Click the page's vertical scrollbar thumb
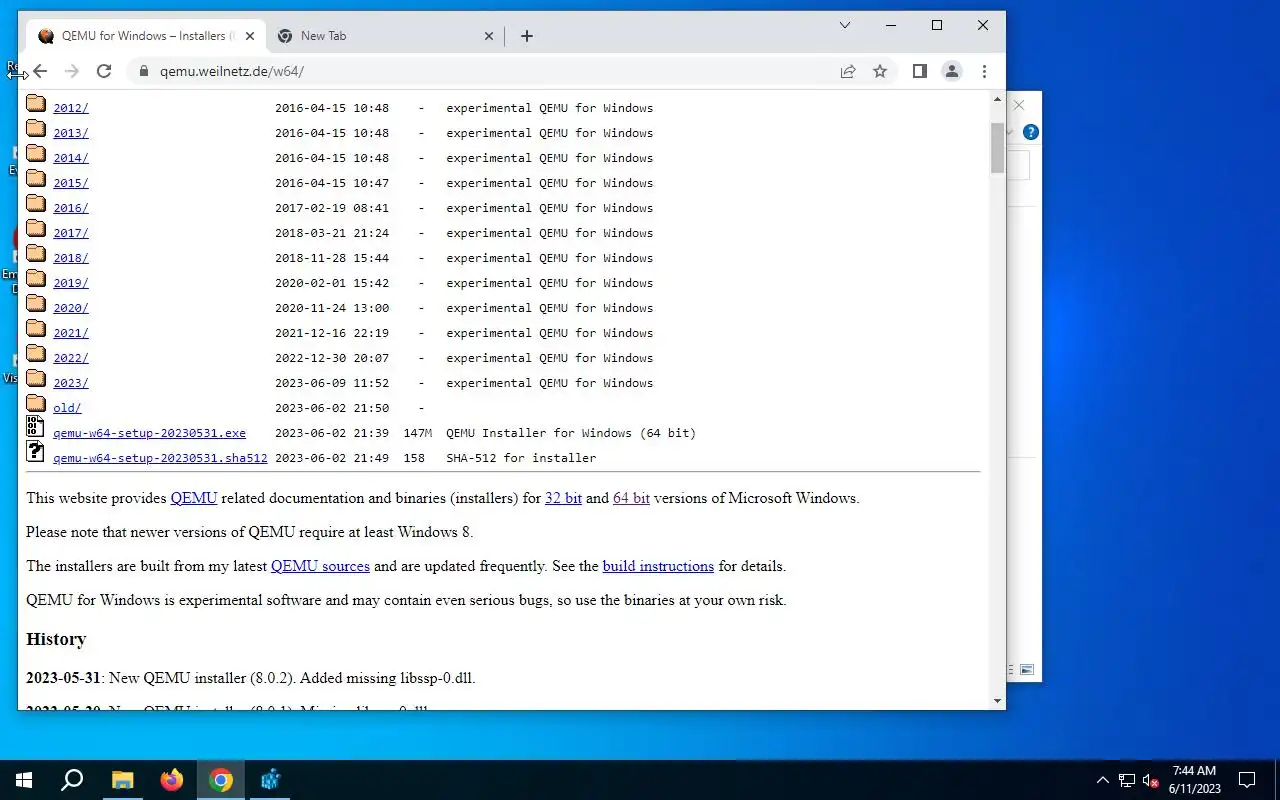Viewport: 1280px width, 800px height. [x=997, y=148]
